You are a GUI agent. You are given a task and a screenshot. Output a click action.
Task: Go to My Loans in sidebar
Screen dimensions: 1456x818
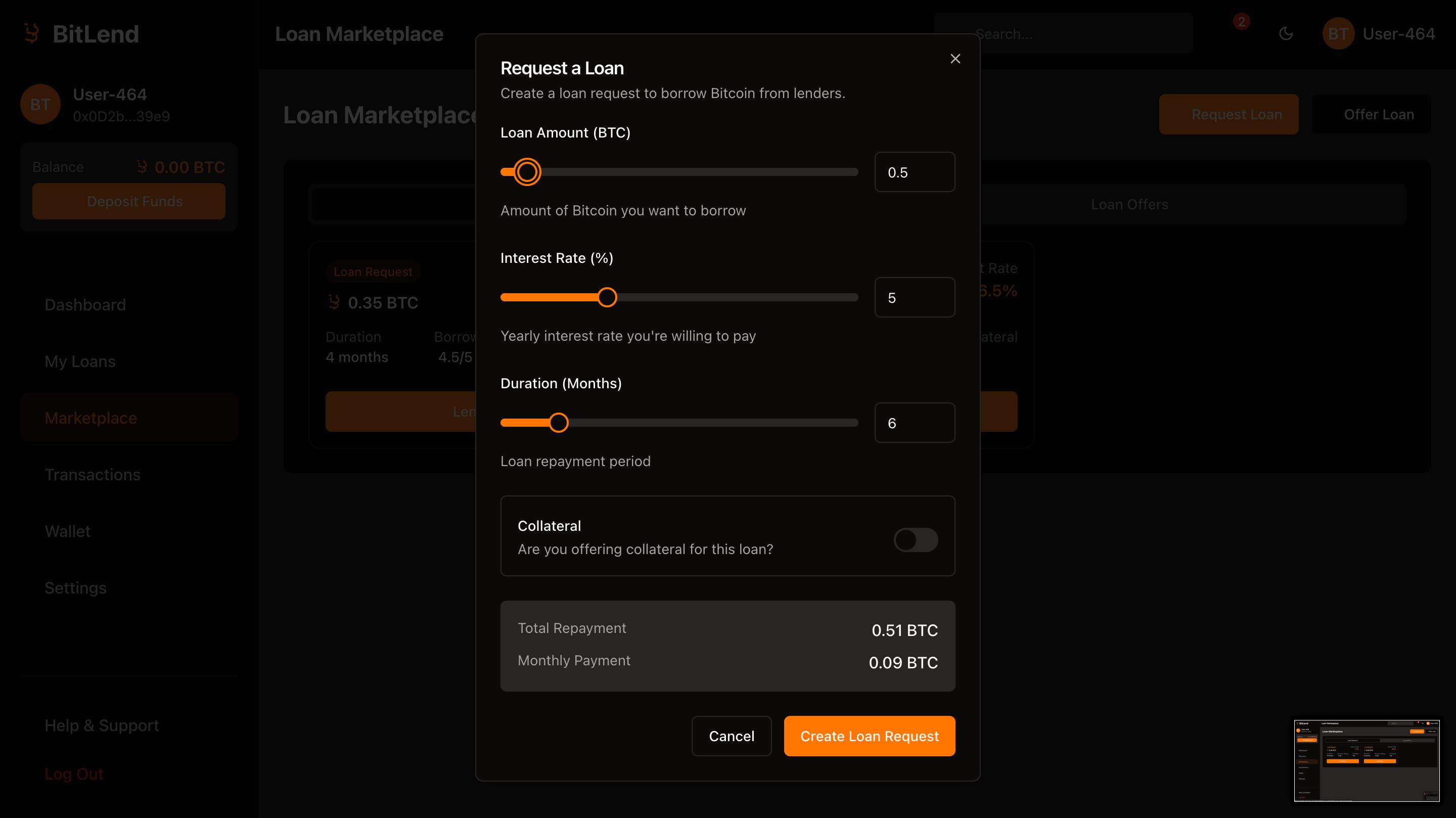(80, 362)
